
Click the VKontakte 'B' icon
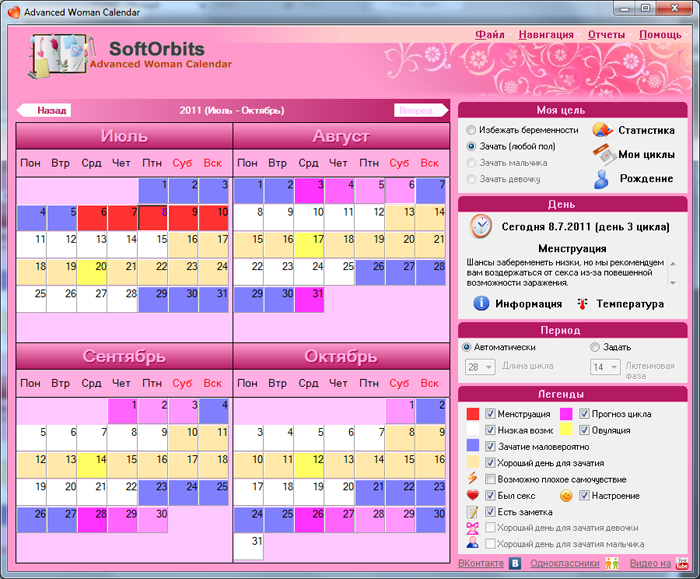(515, 564)
